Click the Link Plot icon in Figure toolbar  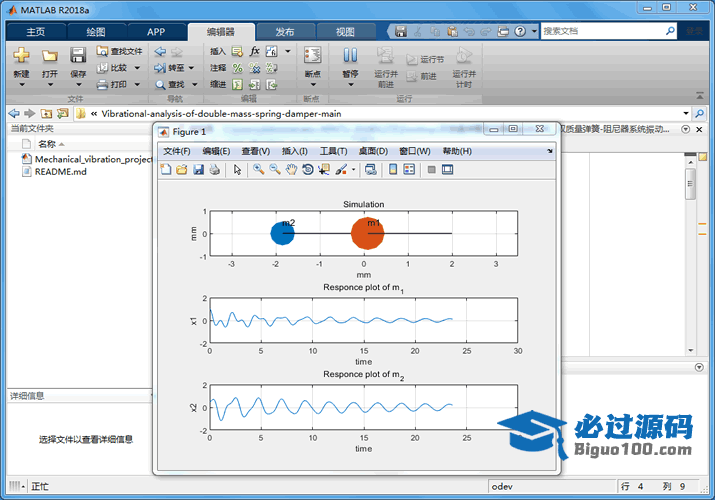pos(371,170)
